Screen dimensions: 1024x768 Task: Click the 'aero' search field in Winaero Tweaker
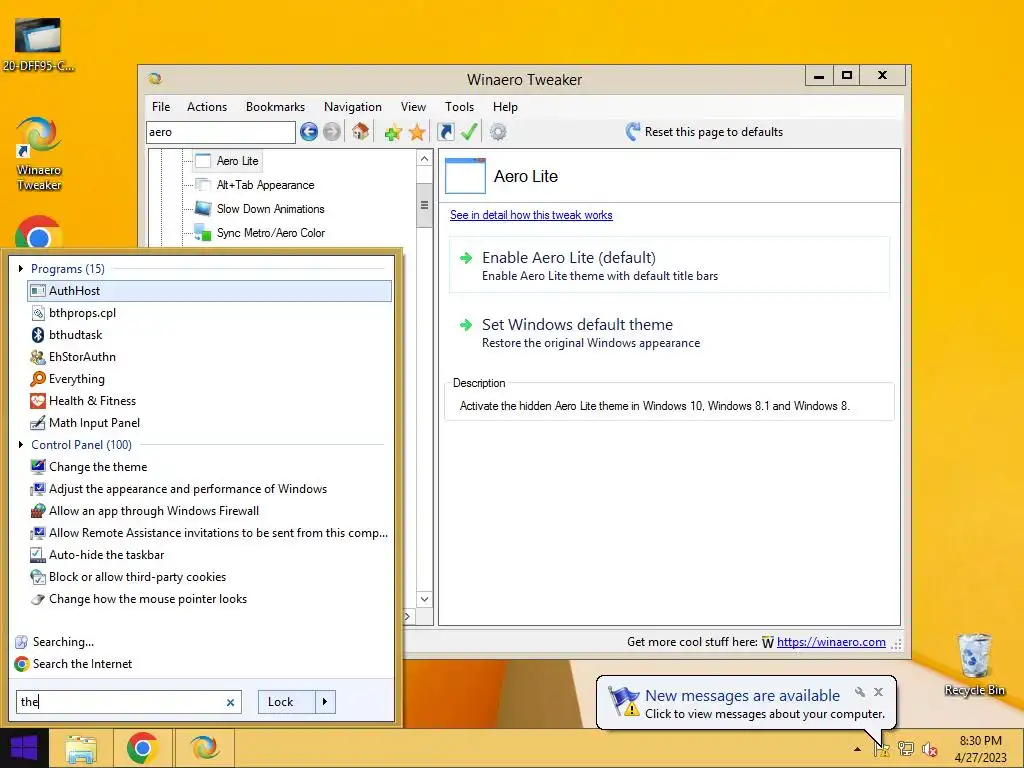pos(221,132)
